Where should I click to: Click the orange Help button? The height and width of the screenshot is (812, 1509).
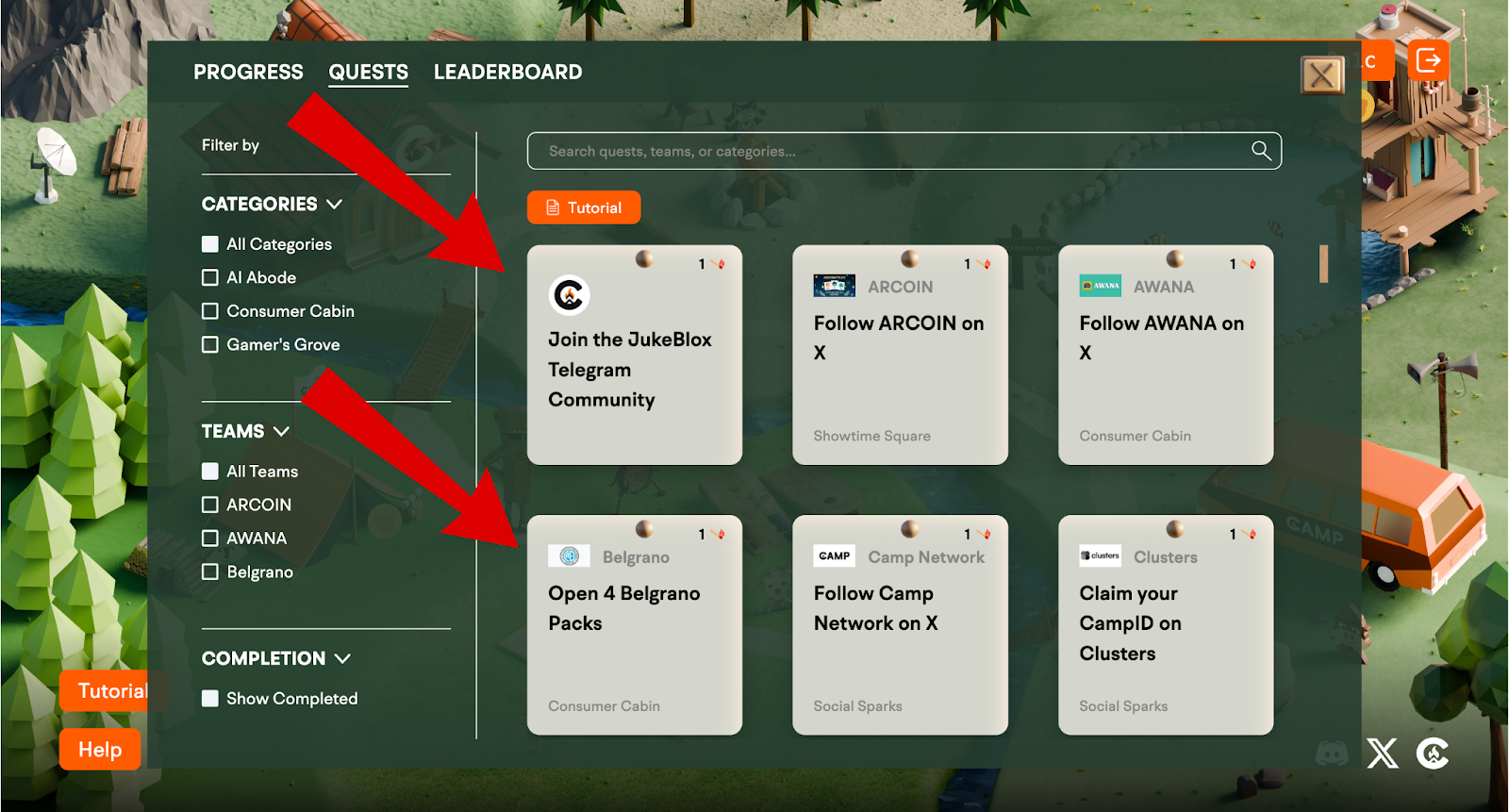point(100,750)
